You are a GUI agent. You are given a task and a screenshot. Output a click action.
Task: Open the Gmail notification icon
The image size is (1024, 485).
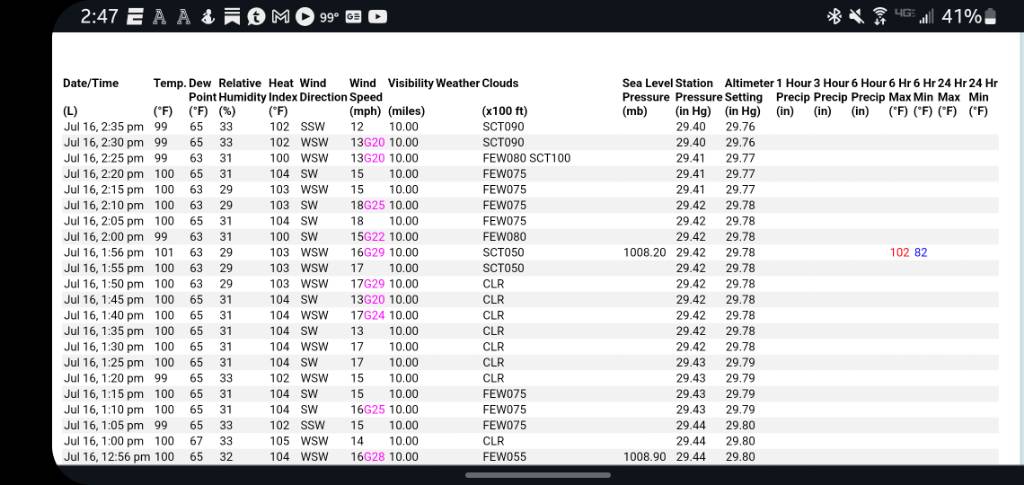pyautogui.click(x=280, y=16)
